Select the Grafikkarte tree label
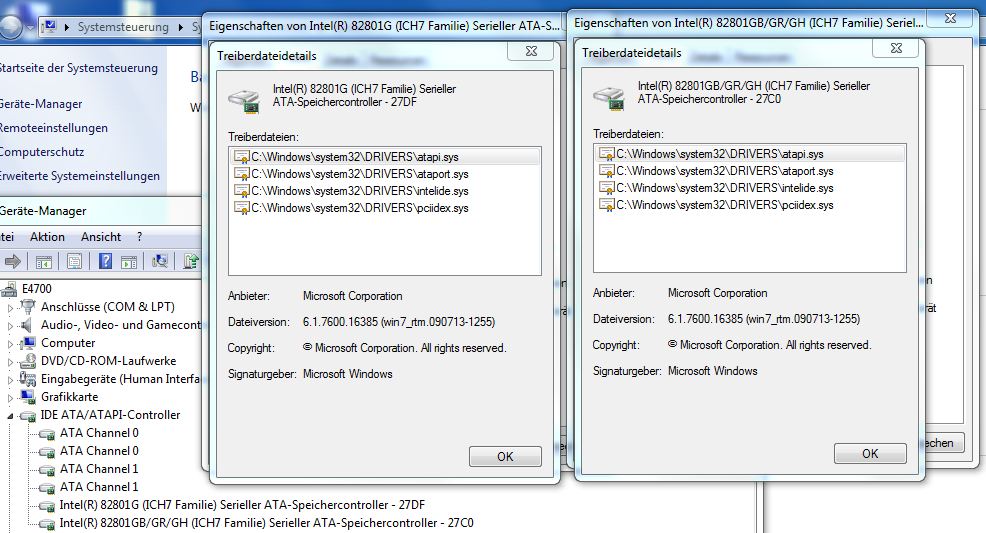Viewport: 986px width, 533px height. 69,397
